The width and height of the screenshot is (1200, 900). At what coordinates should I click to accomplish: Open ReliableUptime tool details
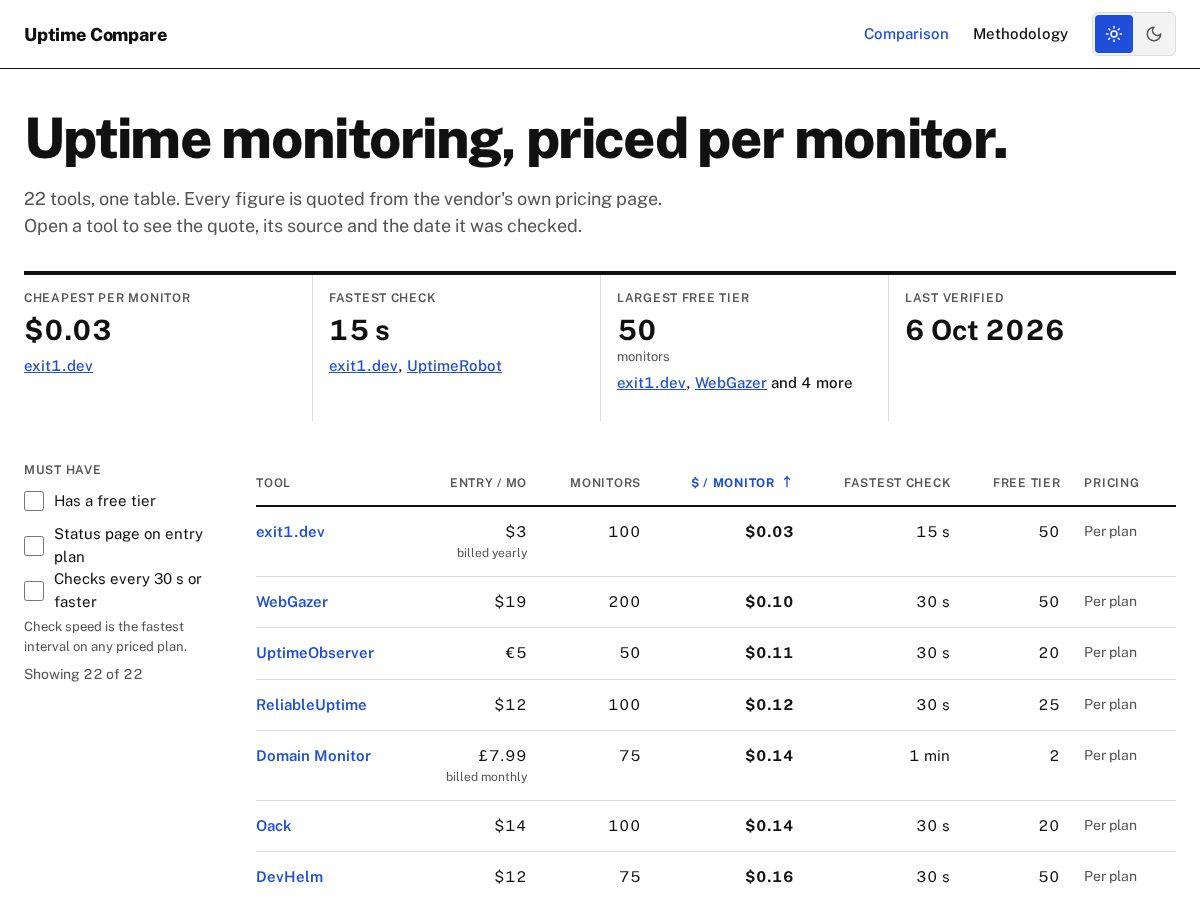pos(311,705)
